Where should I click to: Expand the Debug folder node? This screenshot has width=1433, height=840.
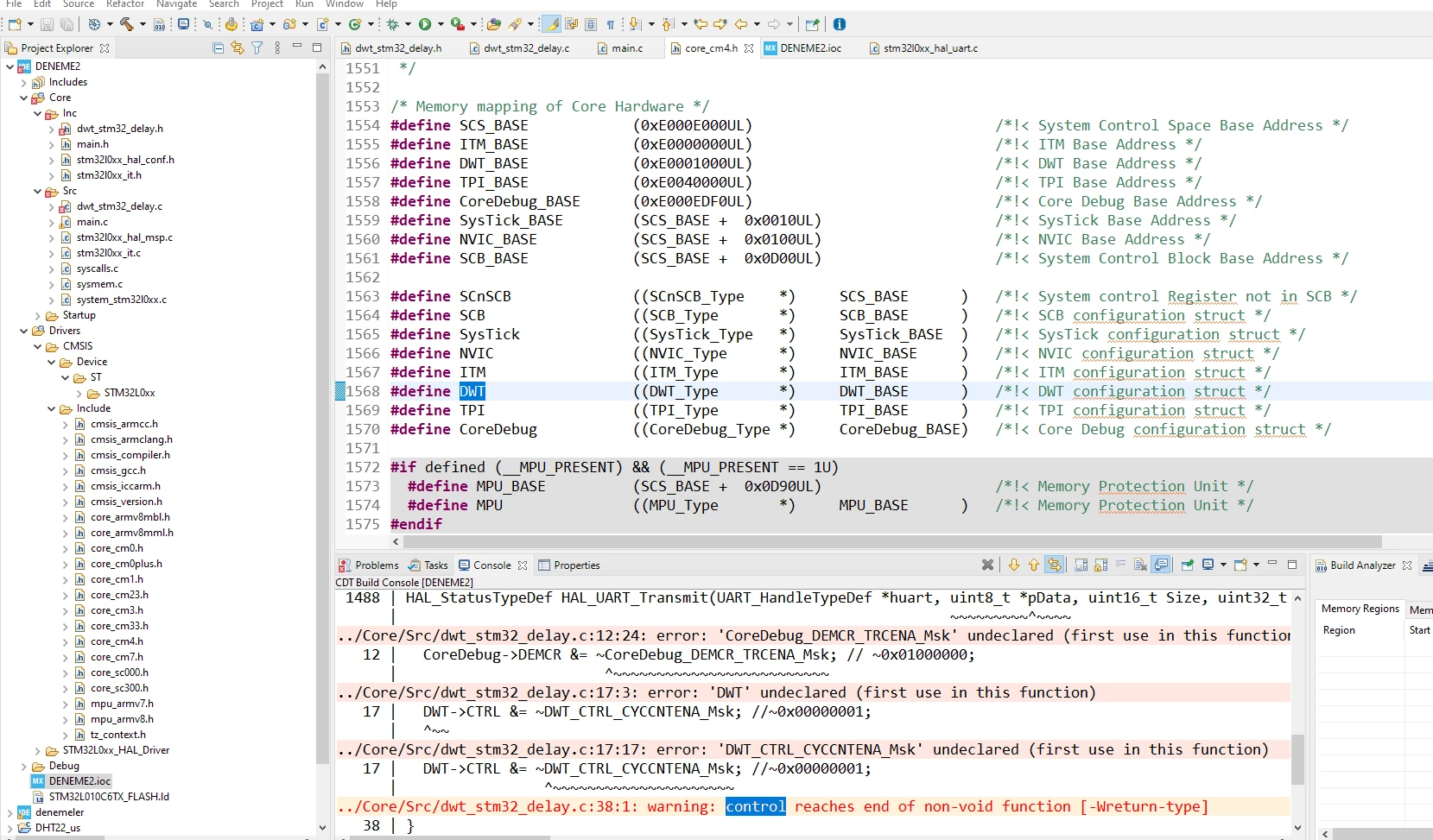(23, 767)
